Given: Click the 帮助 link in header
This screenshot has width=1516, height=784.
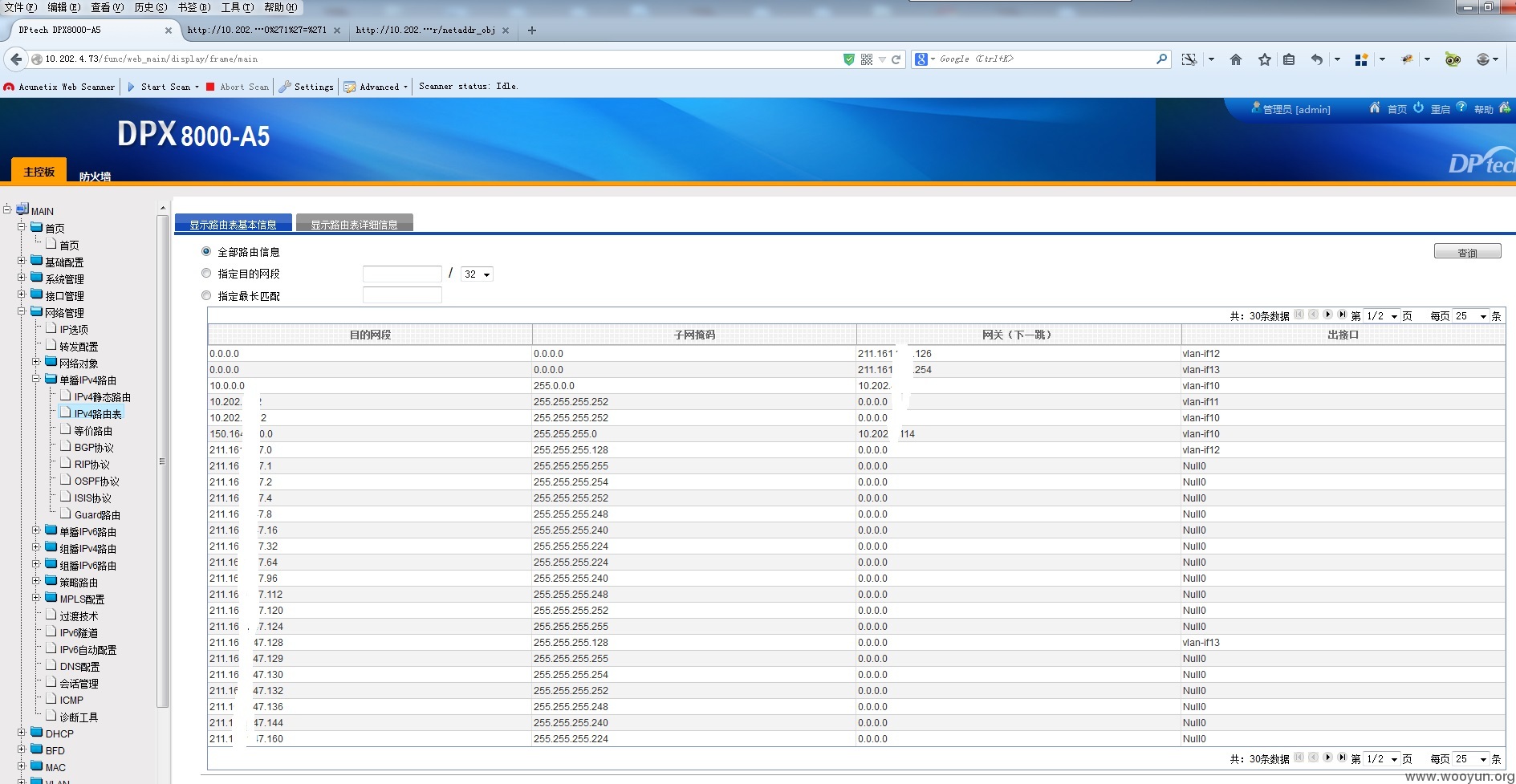Looking at the screenshot, I should coord(1483,109).
